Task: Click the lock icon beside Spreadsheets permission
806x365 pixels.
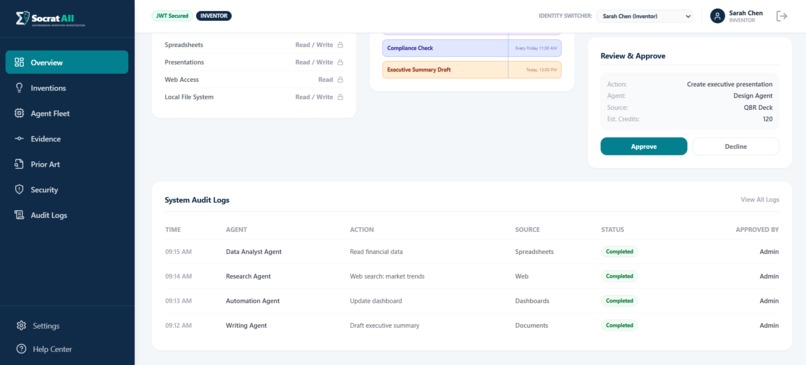Action: pyautogui.click(x=340, y=45)
